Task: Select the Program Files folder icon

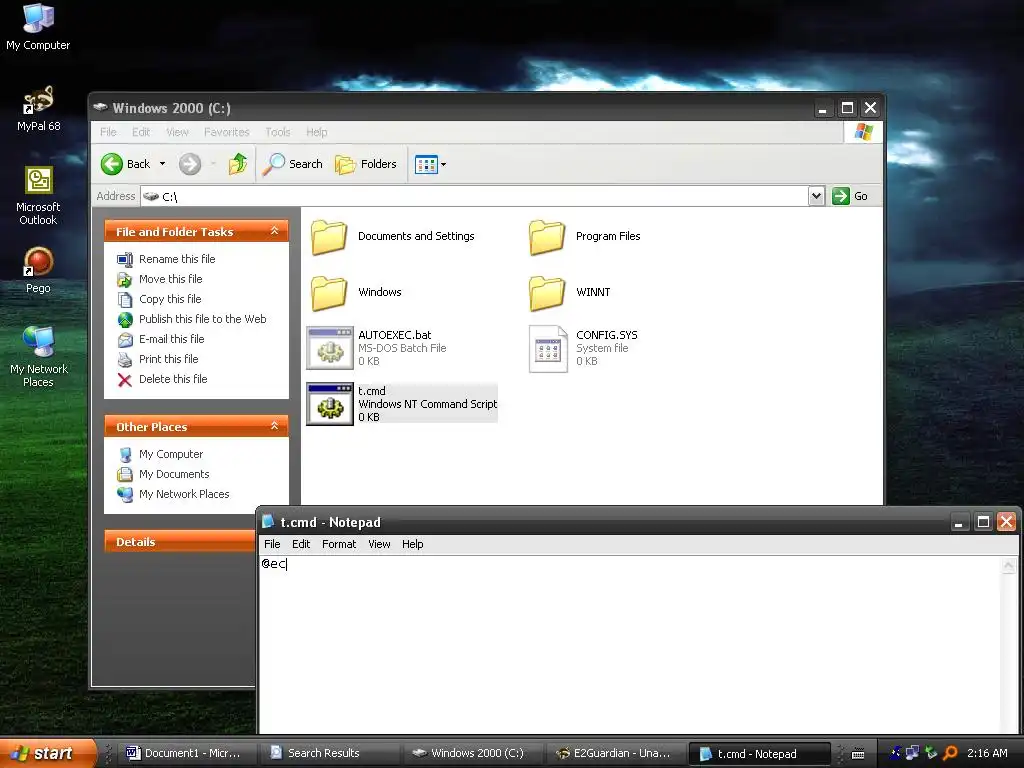Action: (x=547, y=236)
